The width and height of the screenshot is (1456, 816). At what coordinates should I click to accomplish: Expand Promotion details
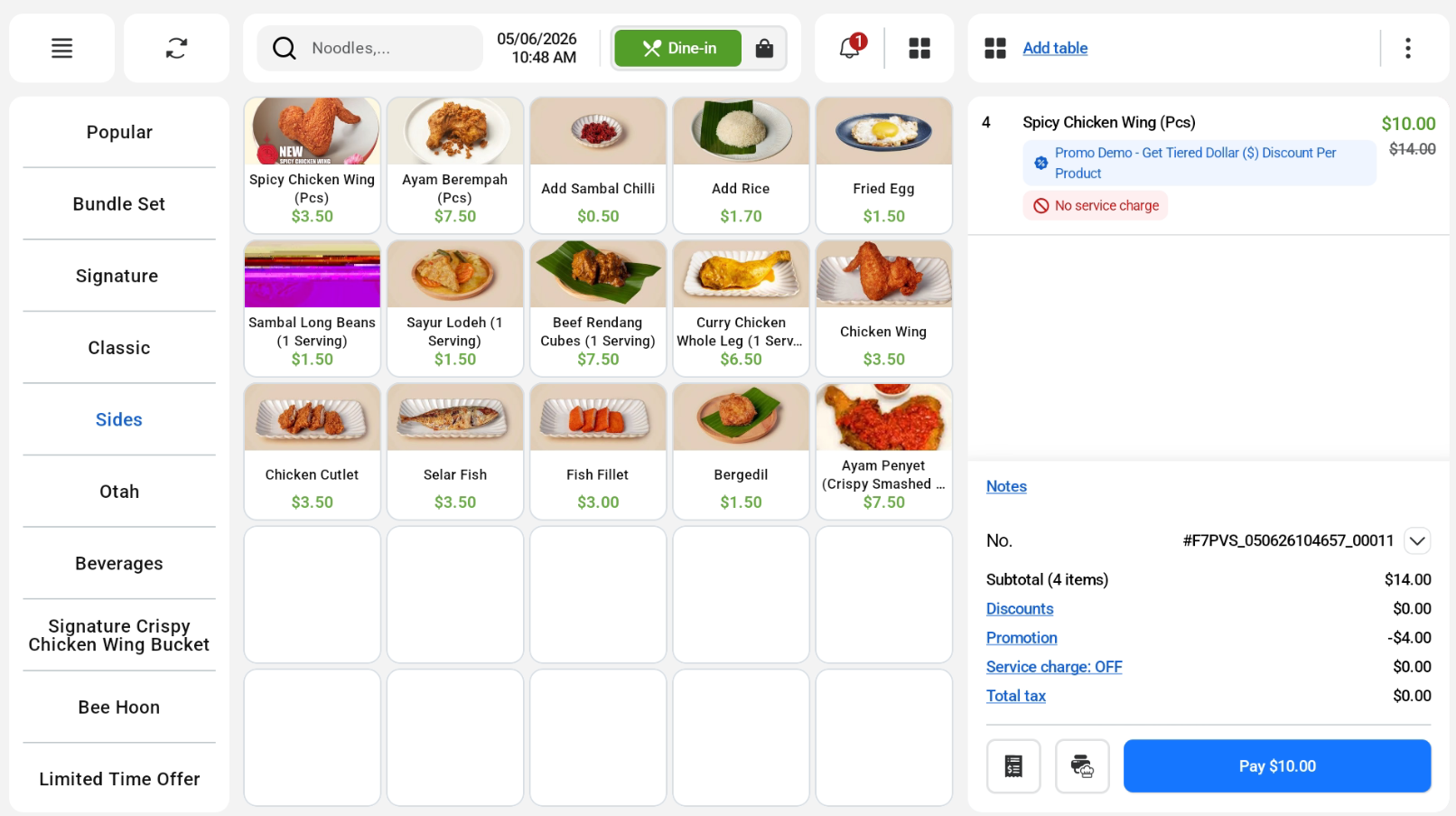click(1022, 638)
